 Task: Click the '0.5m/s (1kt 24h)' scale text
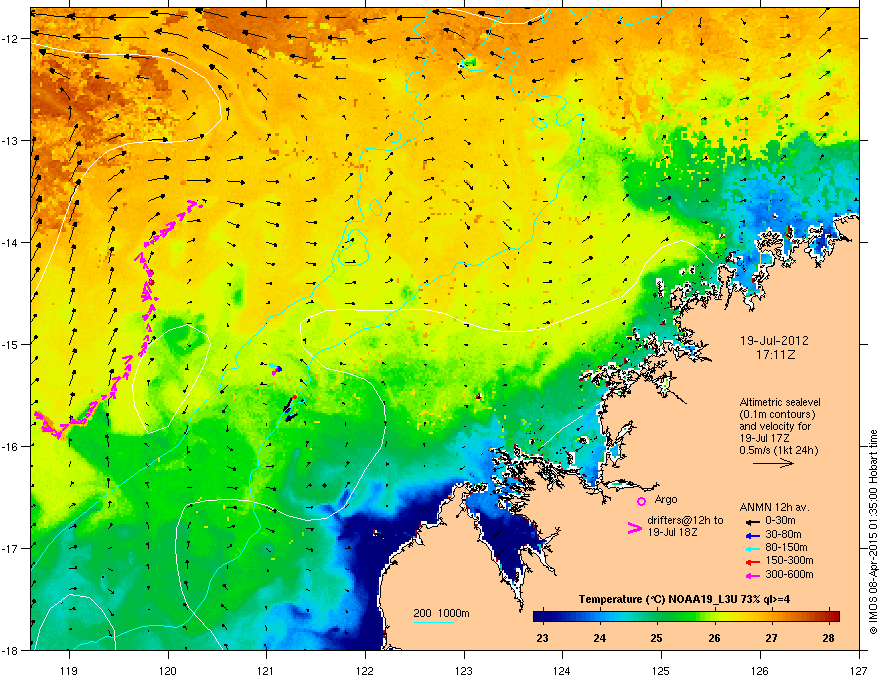(779, 450)
